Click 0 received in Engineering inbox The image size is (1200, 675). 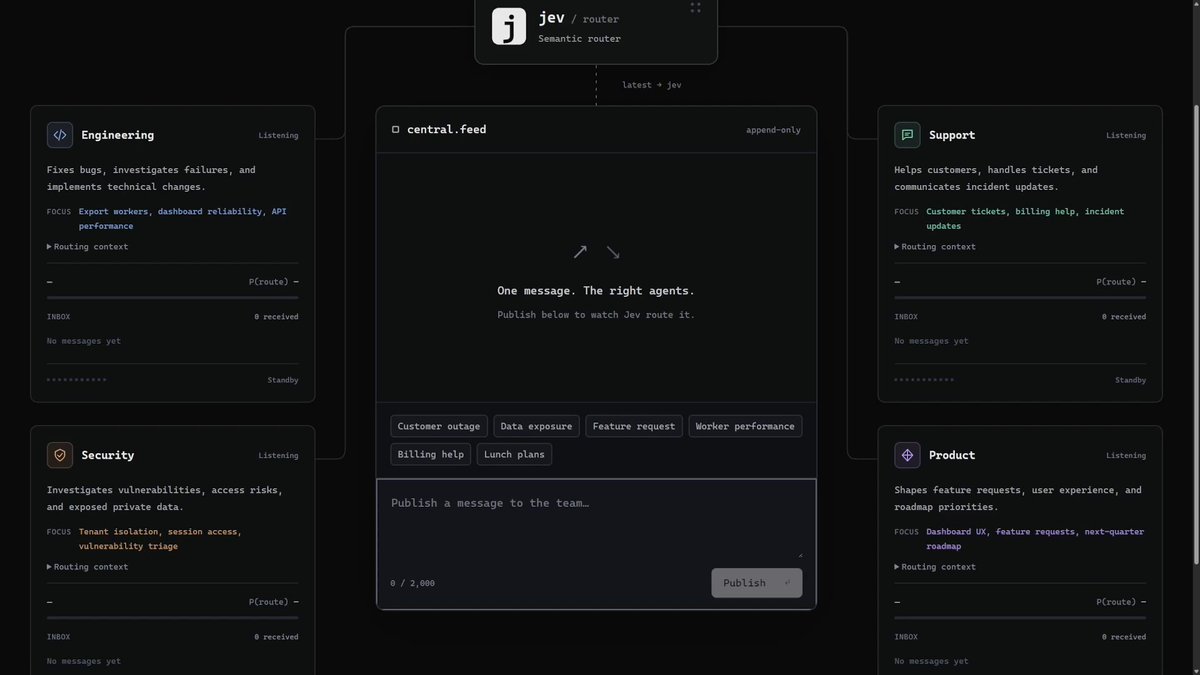point(276,317)
